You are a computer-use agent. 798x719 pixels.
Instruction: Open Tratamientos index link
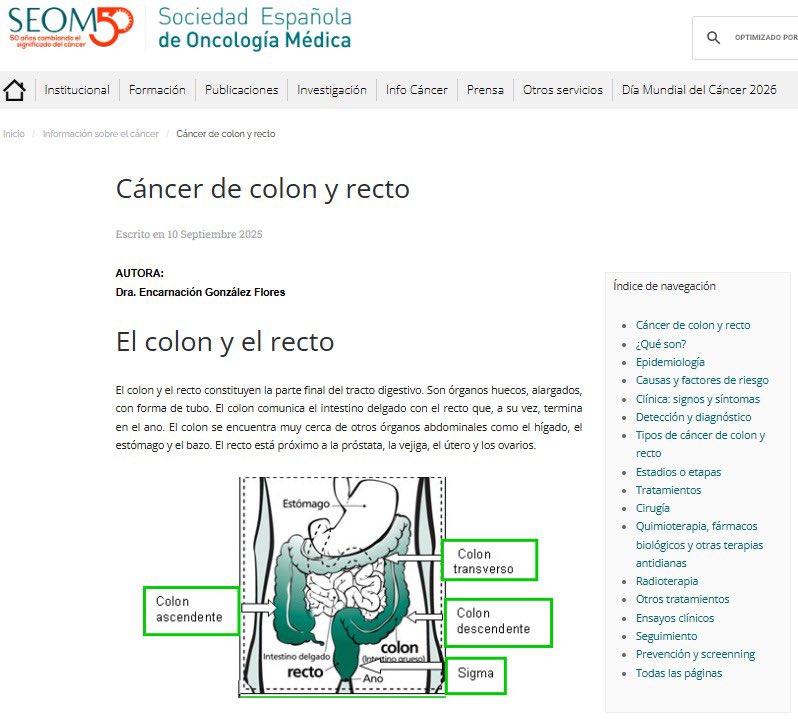(x=668, y=490)
